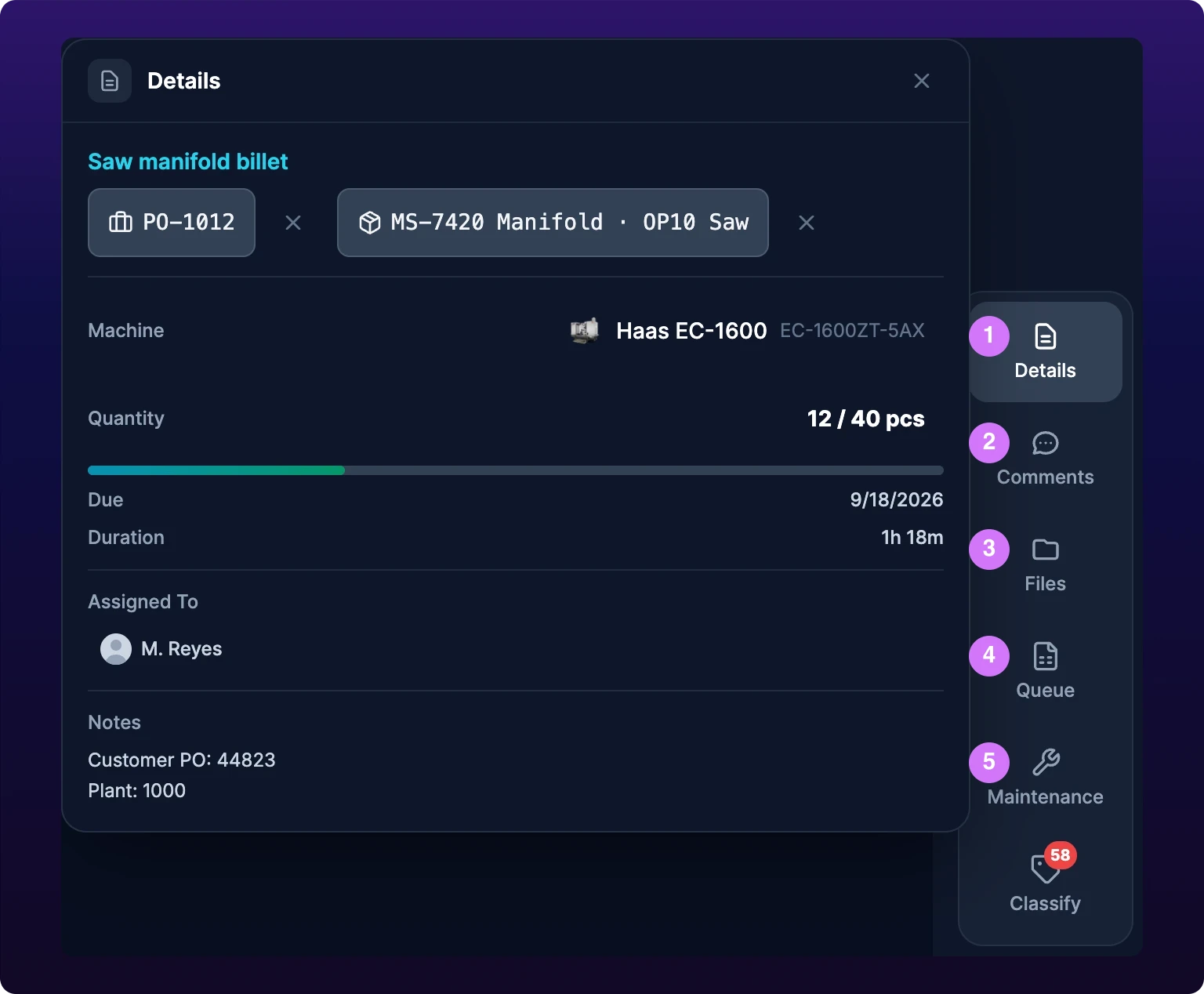This screenshot has width=1204, height=994.
Task: Open the Comments sidebar tab
Action: pyautogui.click(x=1046, y=459)
